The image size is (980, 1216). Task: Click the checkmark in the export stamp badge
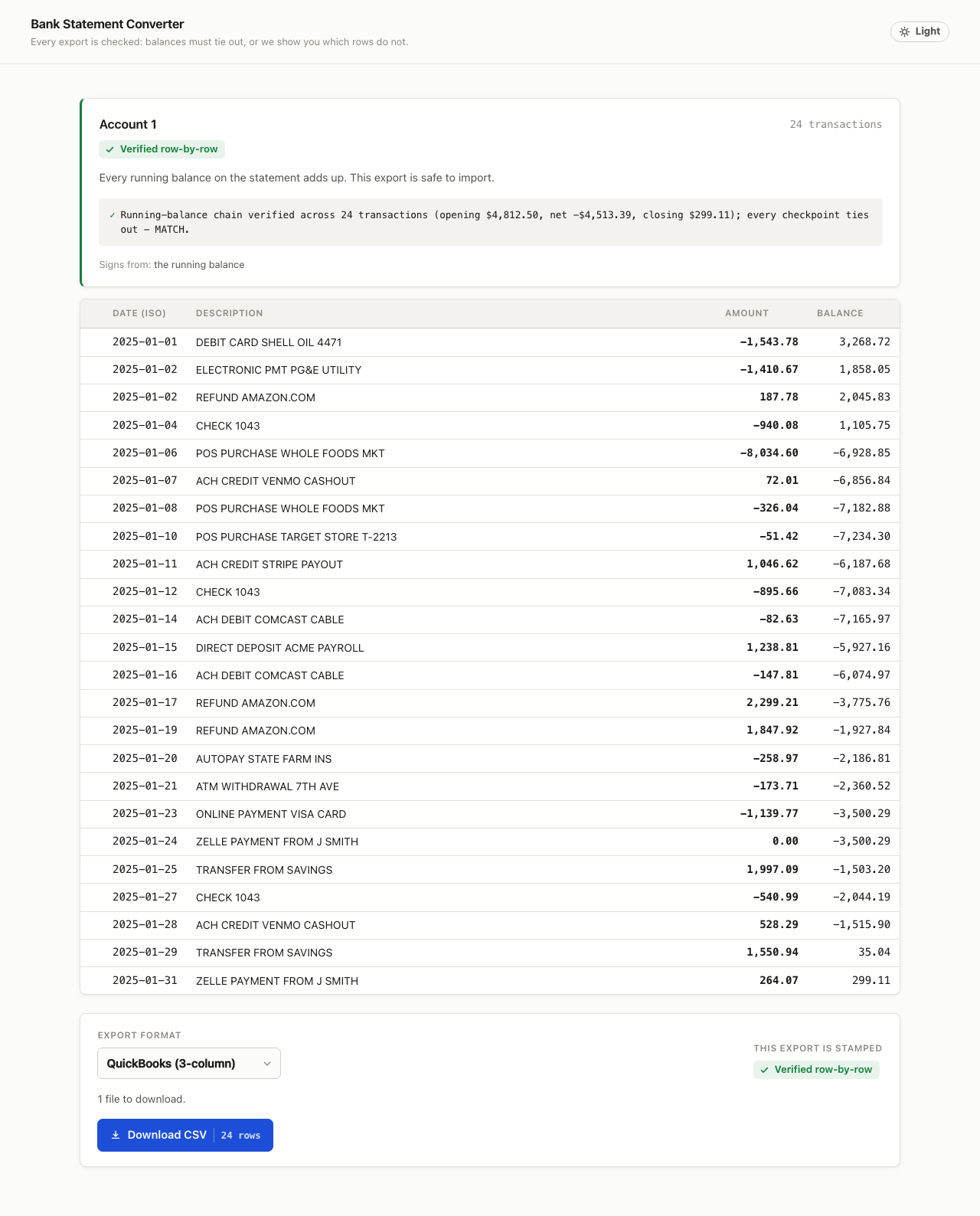coord(765,1070)
